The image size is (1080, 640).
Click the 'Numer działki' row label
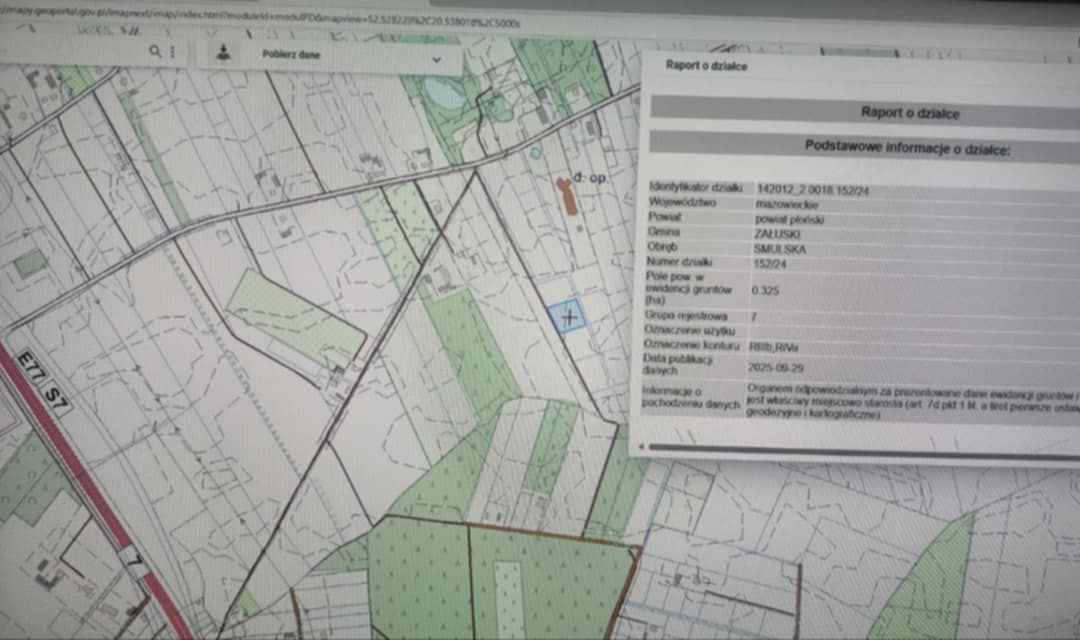pyautogui.click(x=679, y=262)
